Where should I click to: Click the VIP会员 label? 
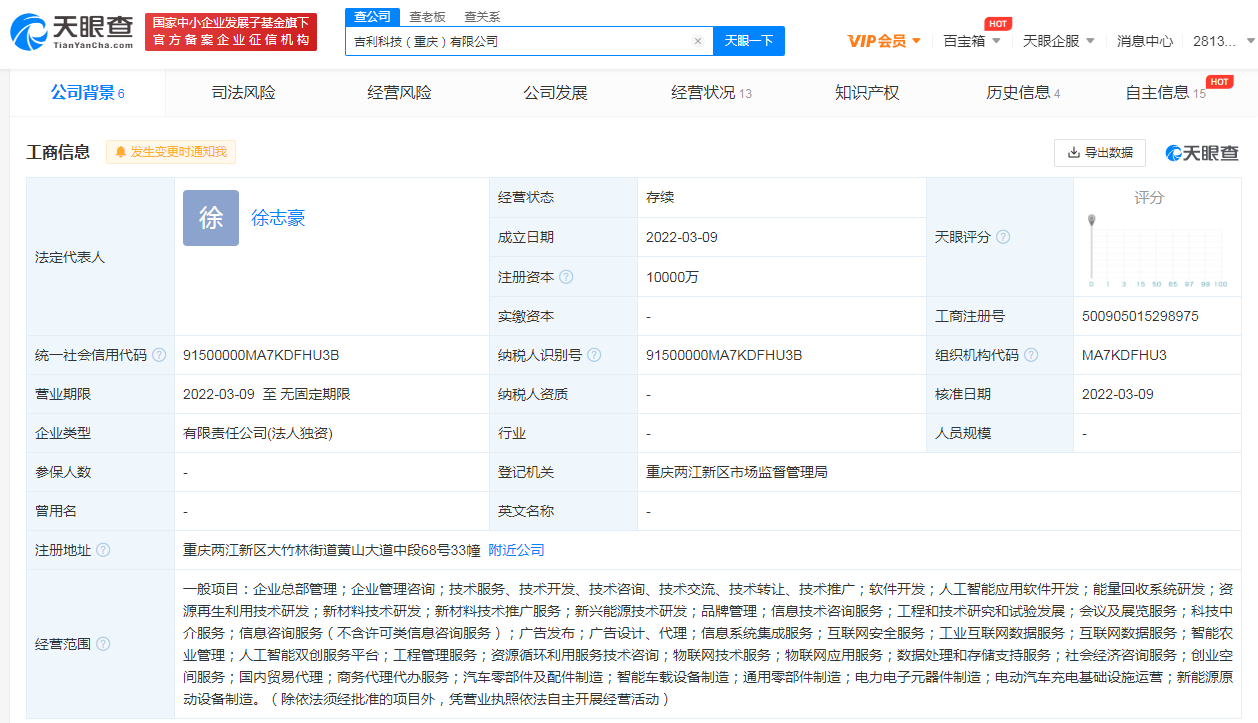pos(876,41)
